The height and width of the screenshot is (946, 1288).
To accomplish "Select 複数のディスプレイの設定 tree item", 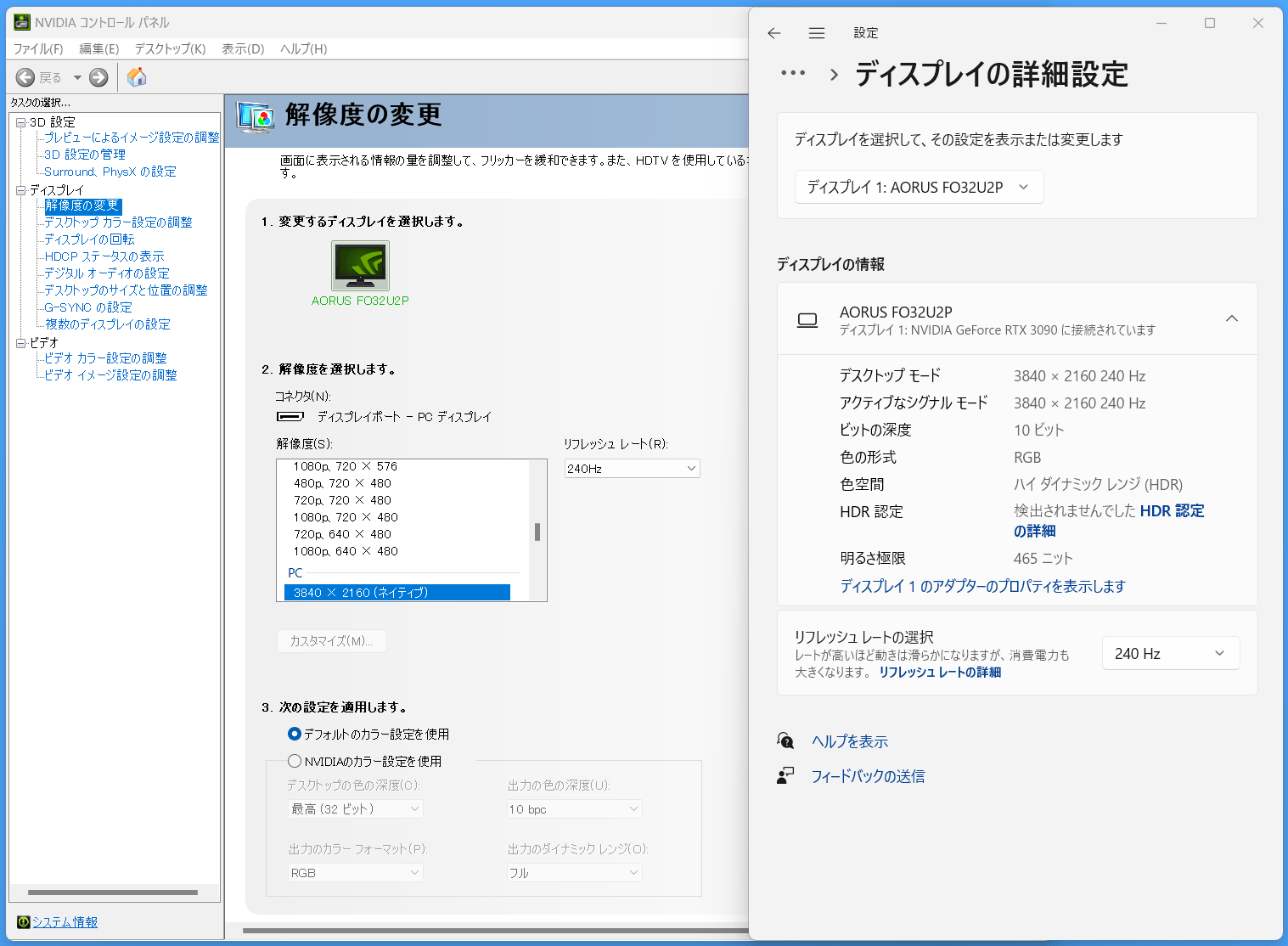I will tap(108, 324).
